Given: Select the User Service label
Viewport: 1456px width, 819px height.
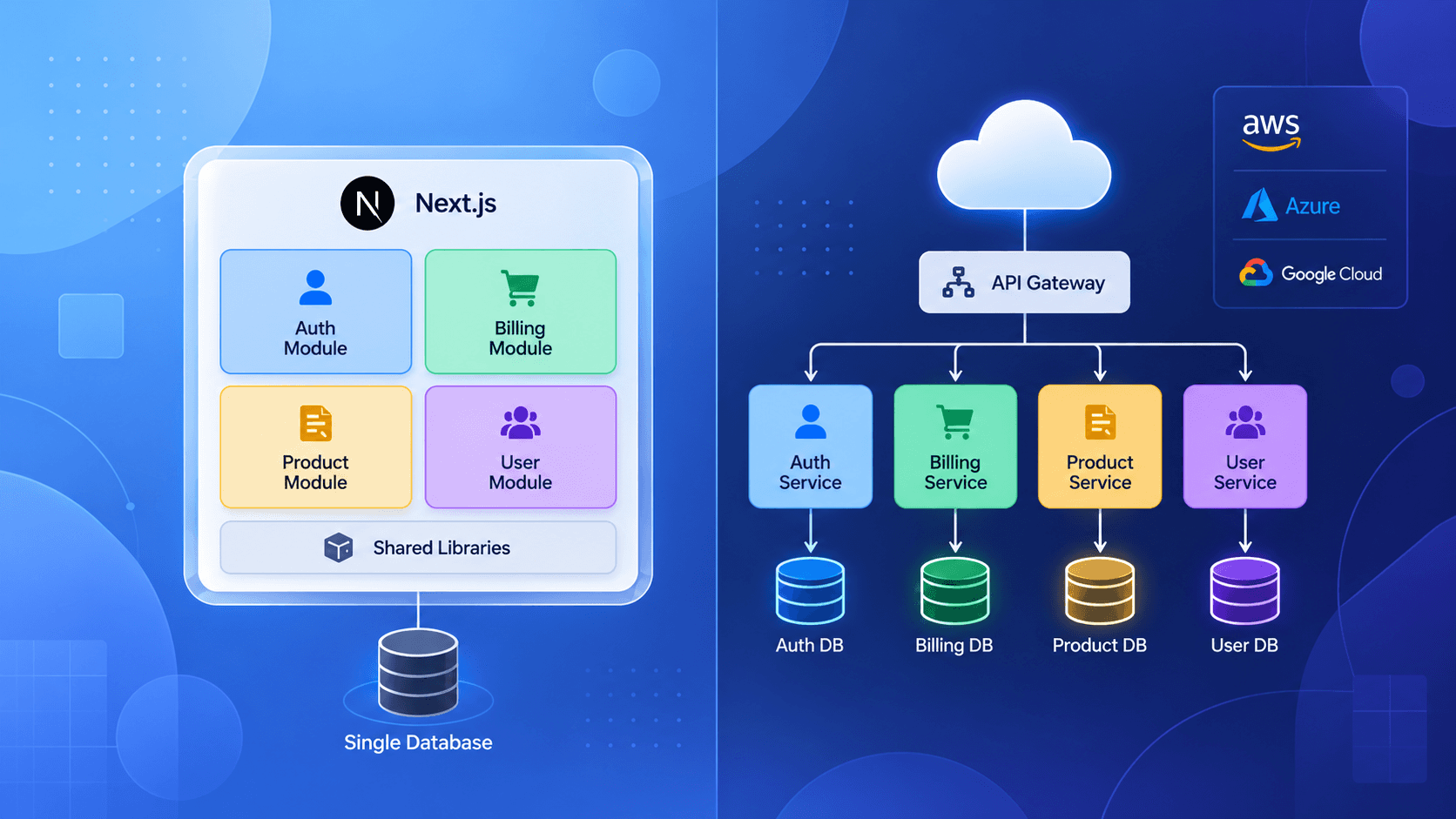Looking at the screenshot, I should (1245, 472).
